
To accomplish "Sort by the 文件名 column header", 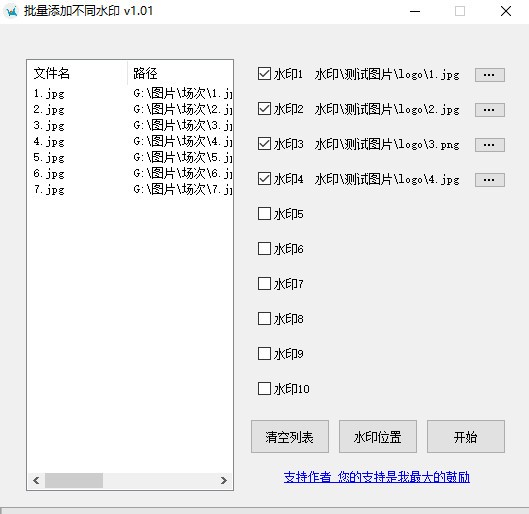I will [x=78, y=73].
